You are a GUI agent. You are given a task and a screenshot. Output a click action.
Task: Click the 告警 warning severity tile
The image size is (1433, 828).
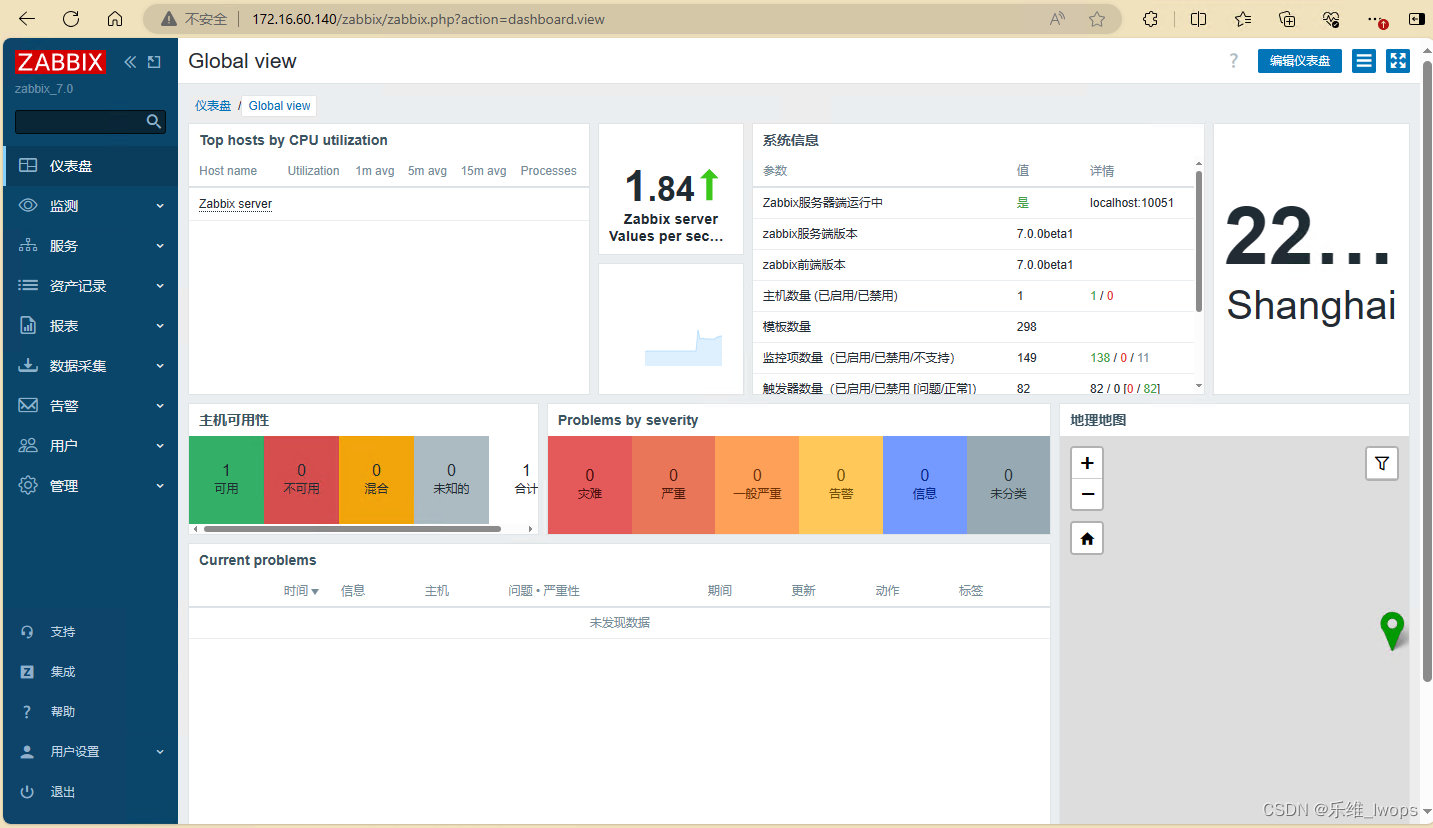841,484
